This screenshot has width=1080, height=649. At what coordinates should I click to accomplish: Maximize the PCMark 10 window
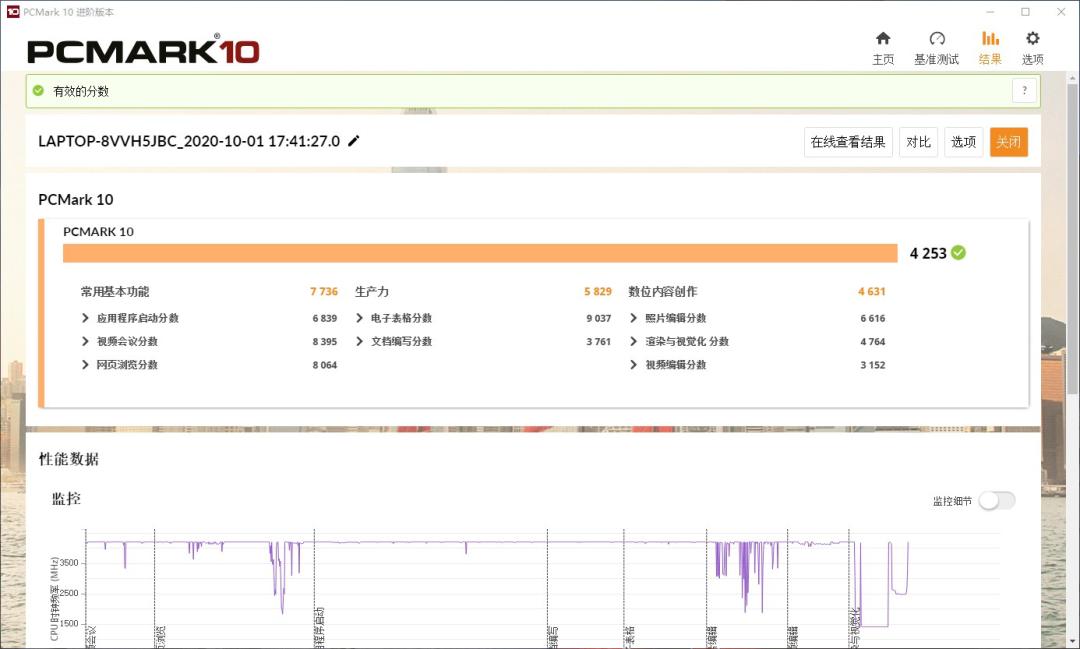[1026, 12]
